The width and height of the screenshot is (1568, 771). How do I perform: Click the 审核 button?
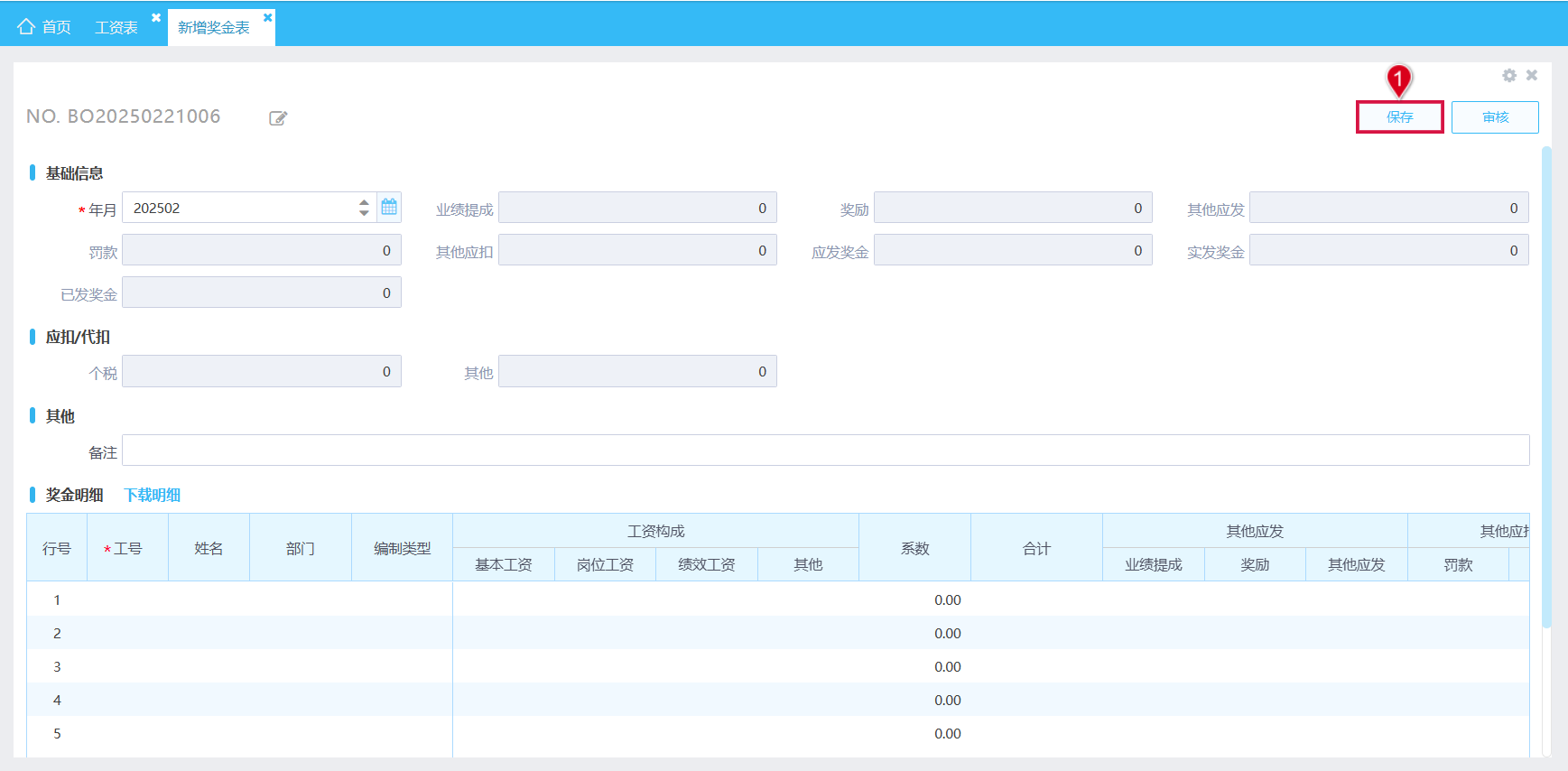coord(1495,117)
